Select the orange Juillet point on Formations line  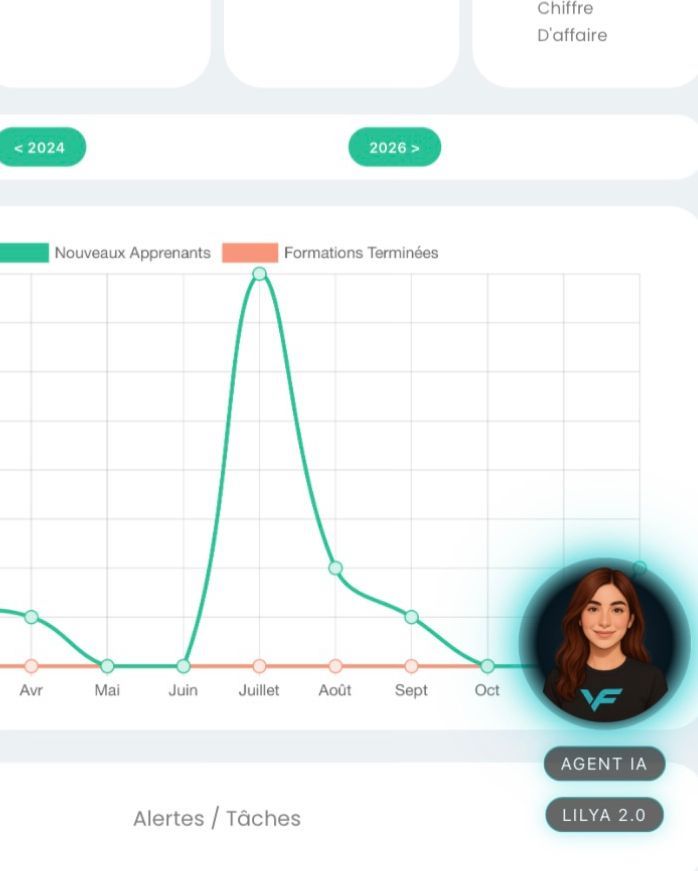tap(259, 666)
